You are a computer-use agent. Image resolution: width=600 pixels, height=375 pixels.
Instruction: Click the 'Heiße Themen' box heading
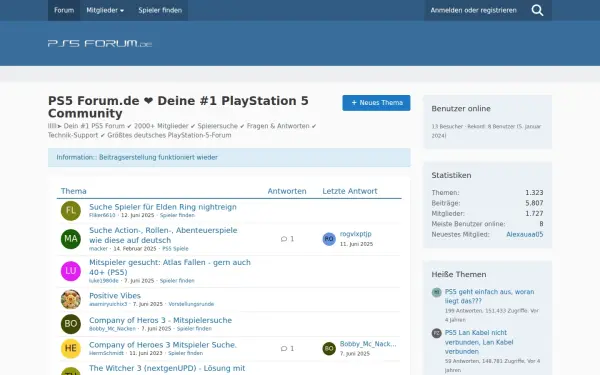point(459,275)
